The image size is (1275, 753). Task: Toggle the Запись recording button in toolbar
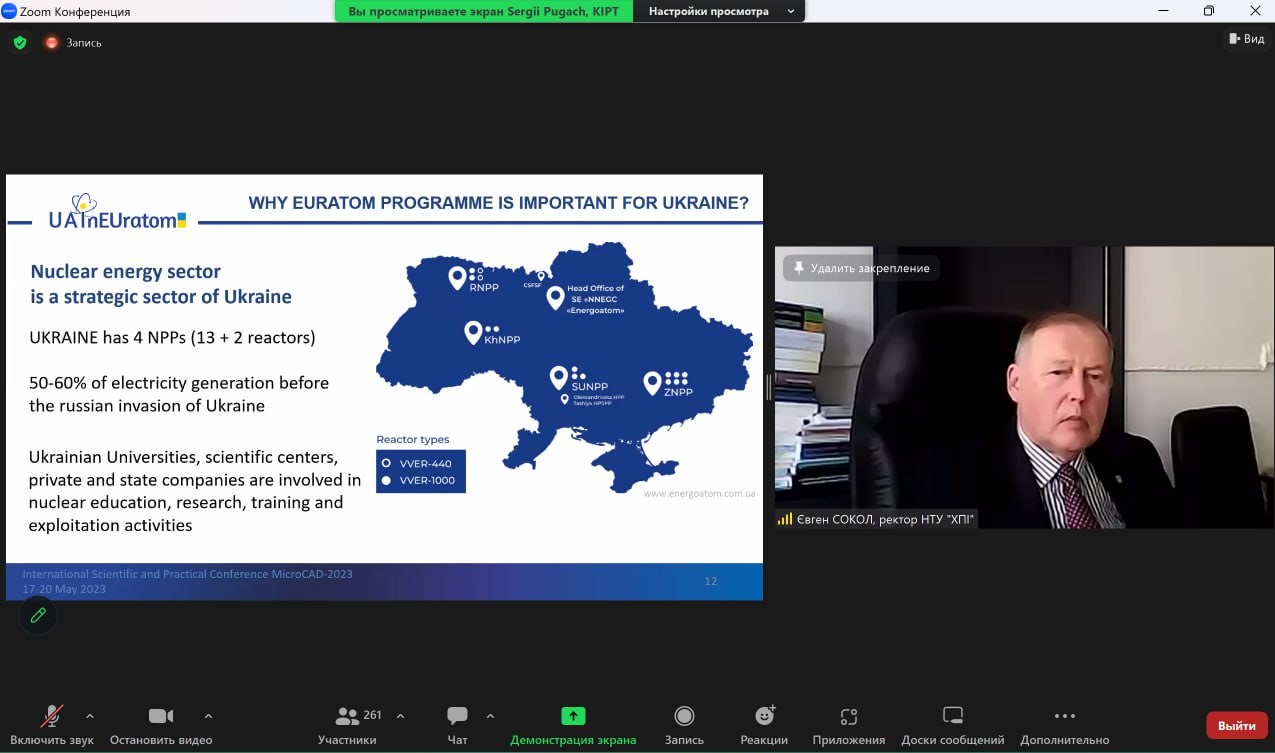pyautogui.click(x=684, y=725)
